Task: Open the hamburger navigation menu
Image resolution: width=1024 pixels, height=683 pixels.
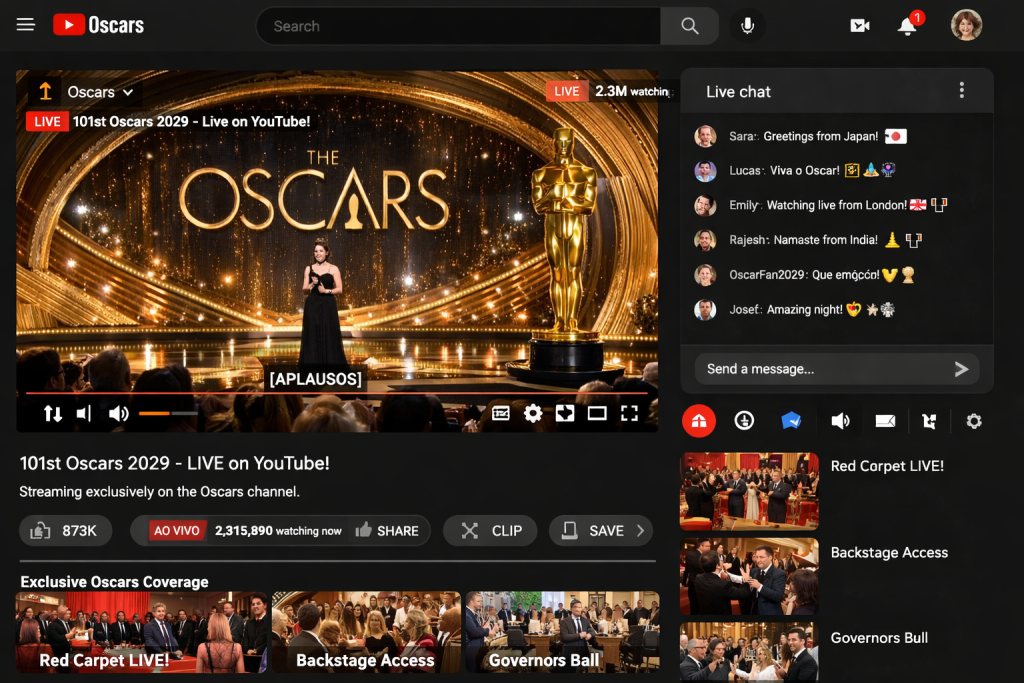Action: (x=26, y=25)
